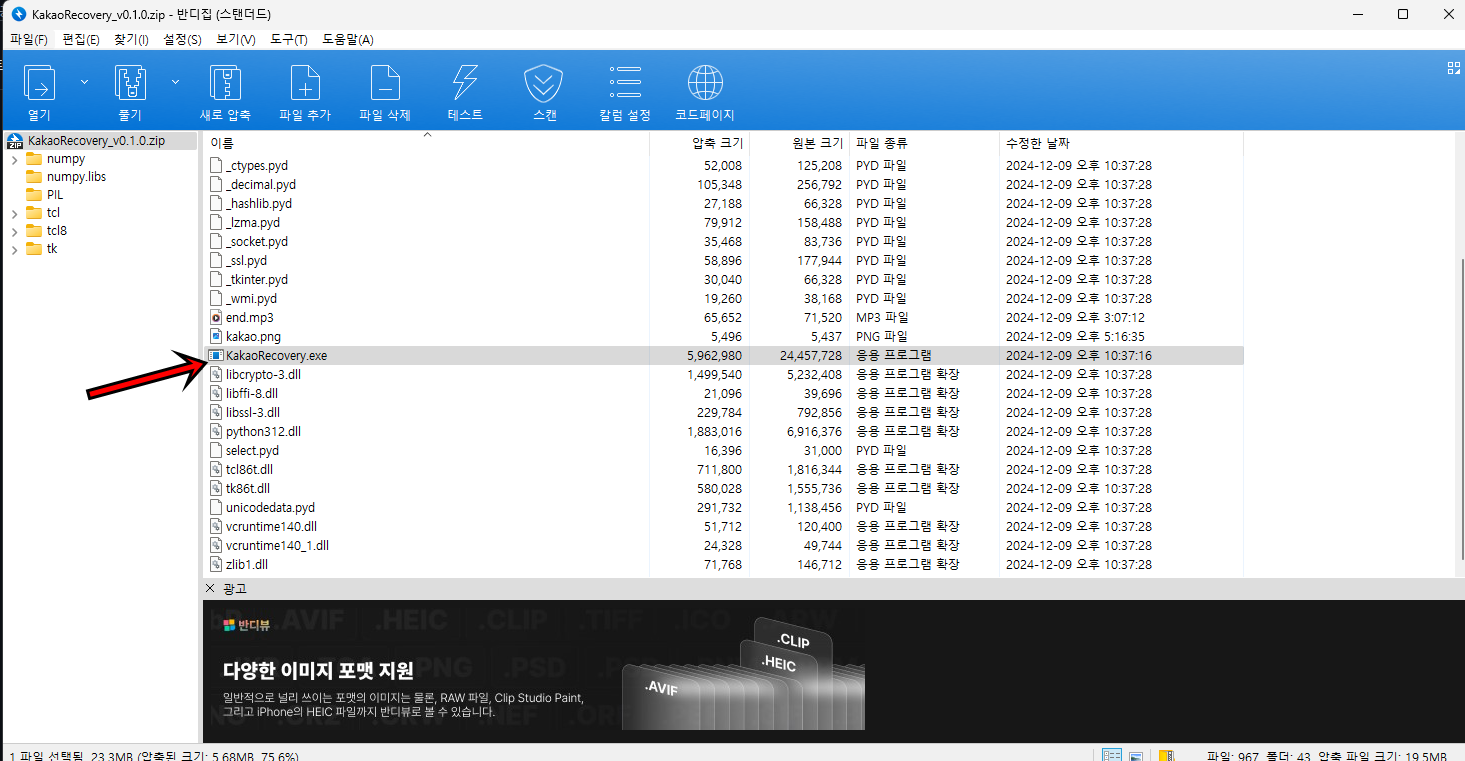Open the 보기(V) menu

235,40
